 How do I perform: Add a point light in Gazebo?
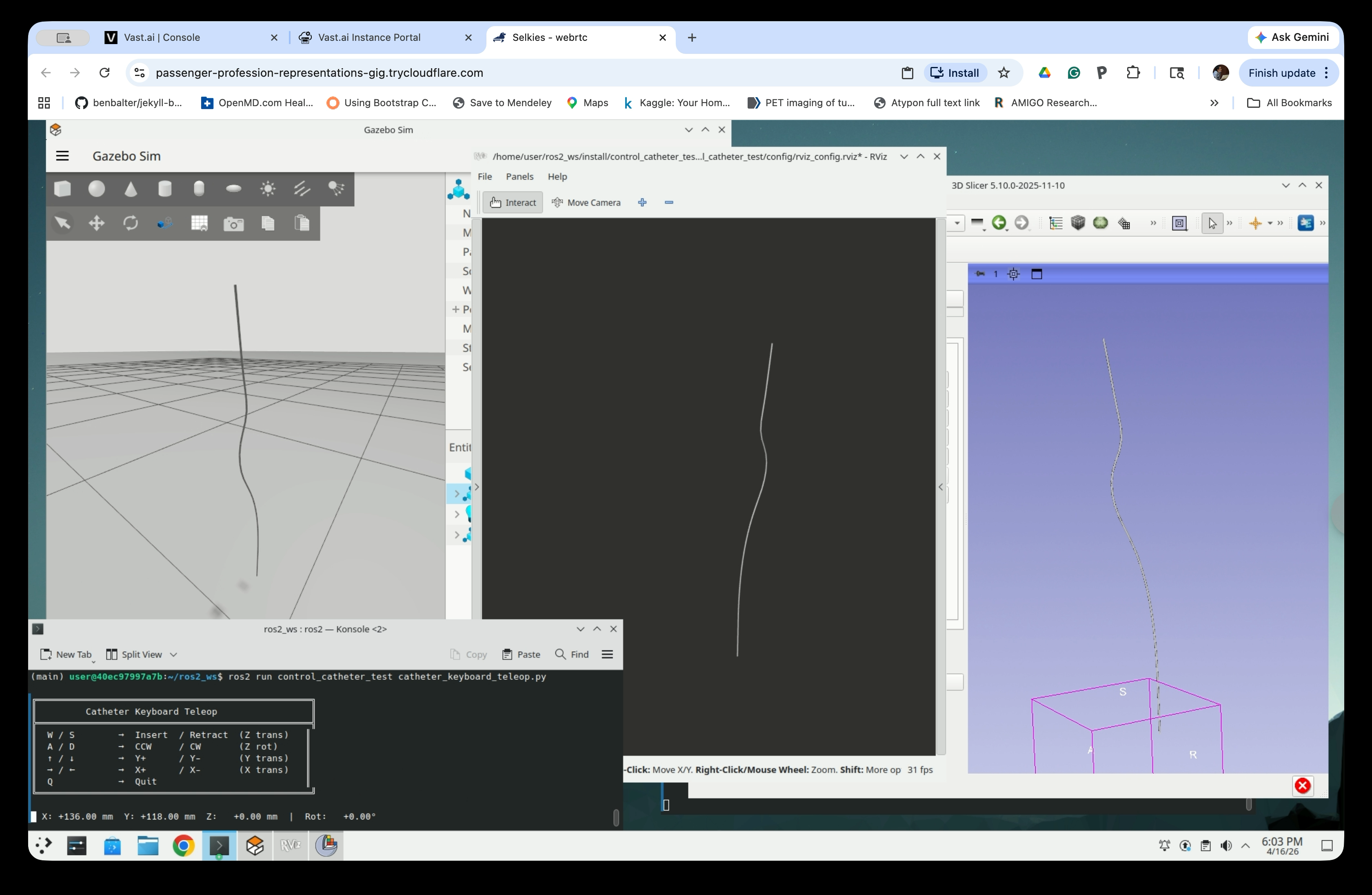[267, 189]
